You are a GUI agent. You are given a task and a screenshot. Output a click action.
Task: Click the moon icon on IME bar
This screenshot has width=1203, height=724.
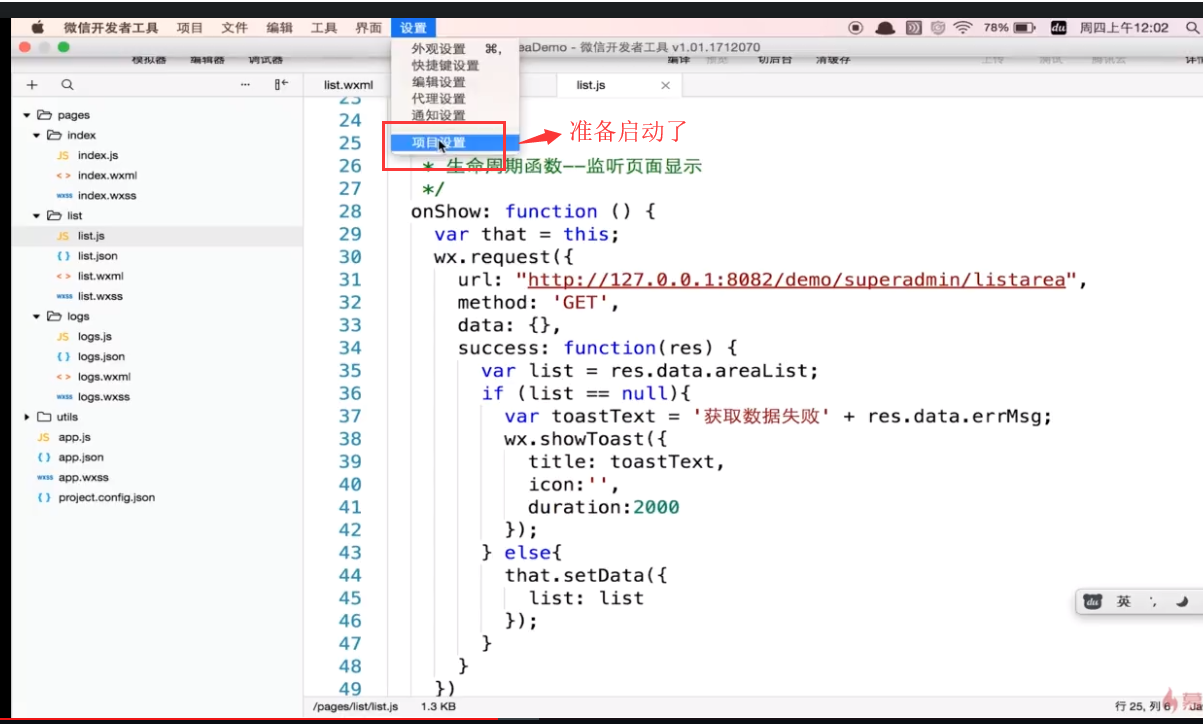(1182, 601)
